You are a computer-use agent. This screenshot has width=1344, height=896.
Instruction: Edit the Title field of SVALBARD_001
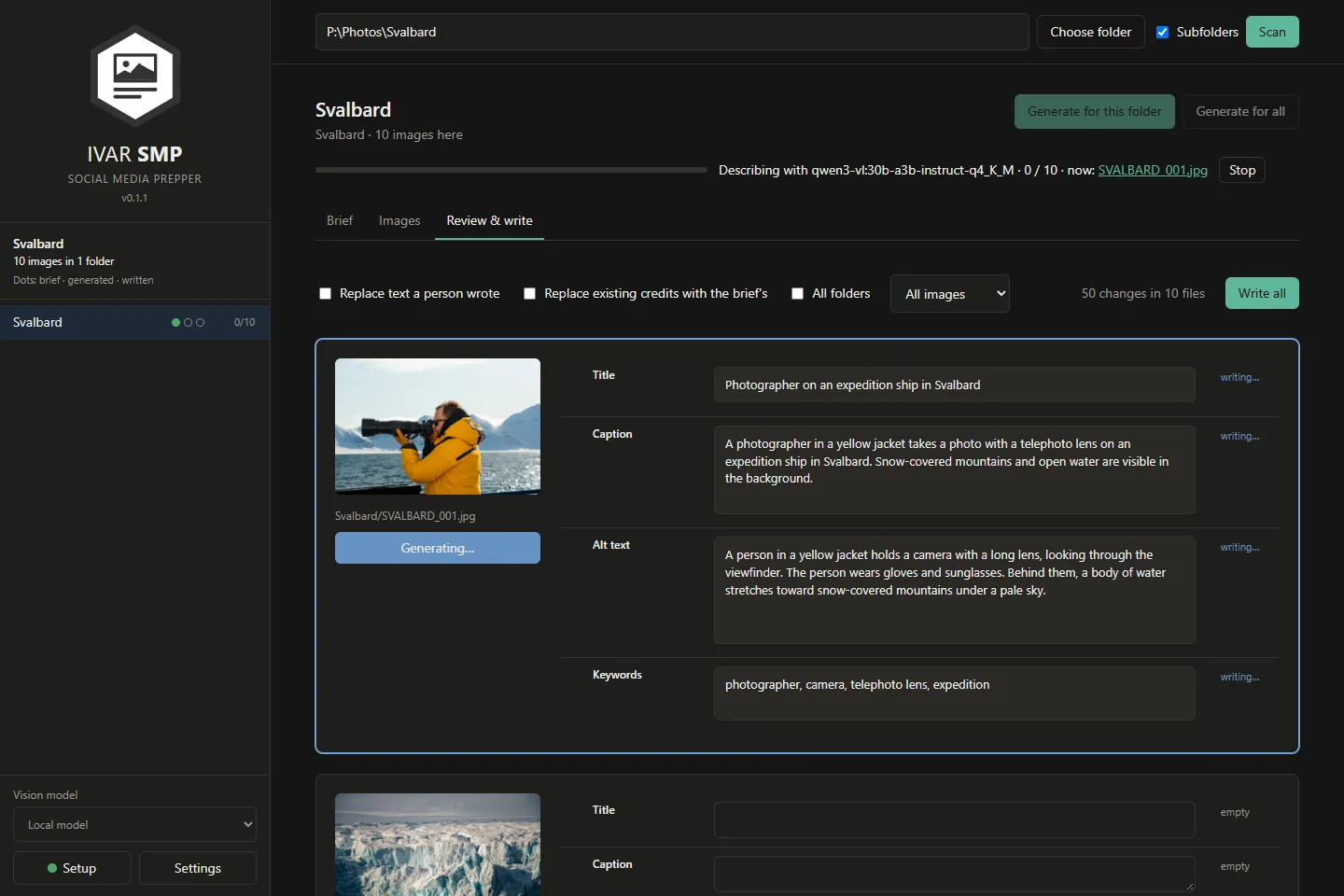coord(954,385)
